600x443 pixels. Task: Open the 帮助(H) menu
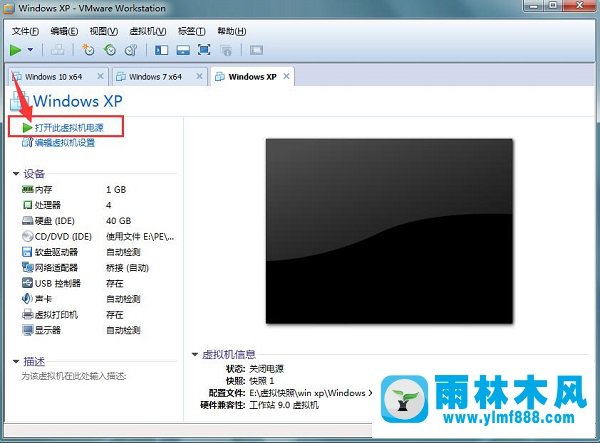tap(232, 31)
